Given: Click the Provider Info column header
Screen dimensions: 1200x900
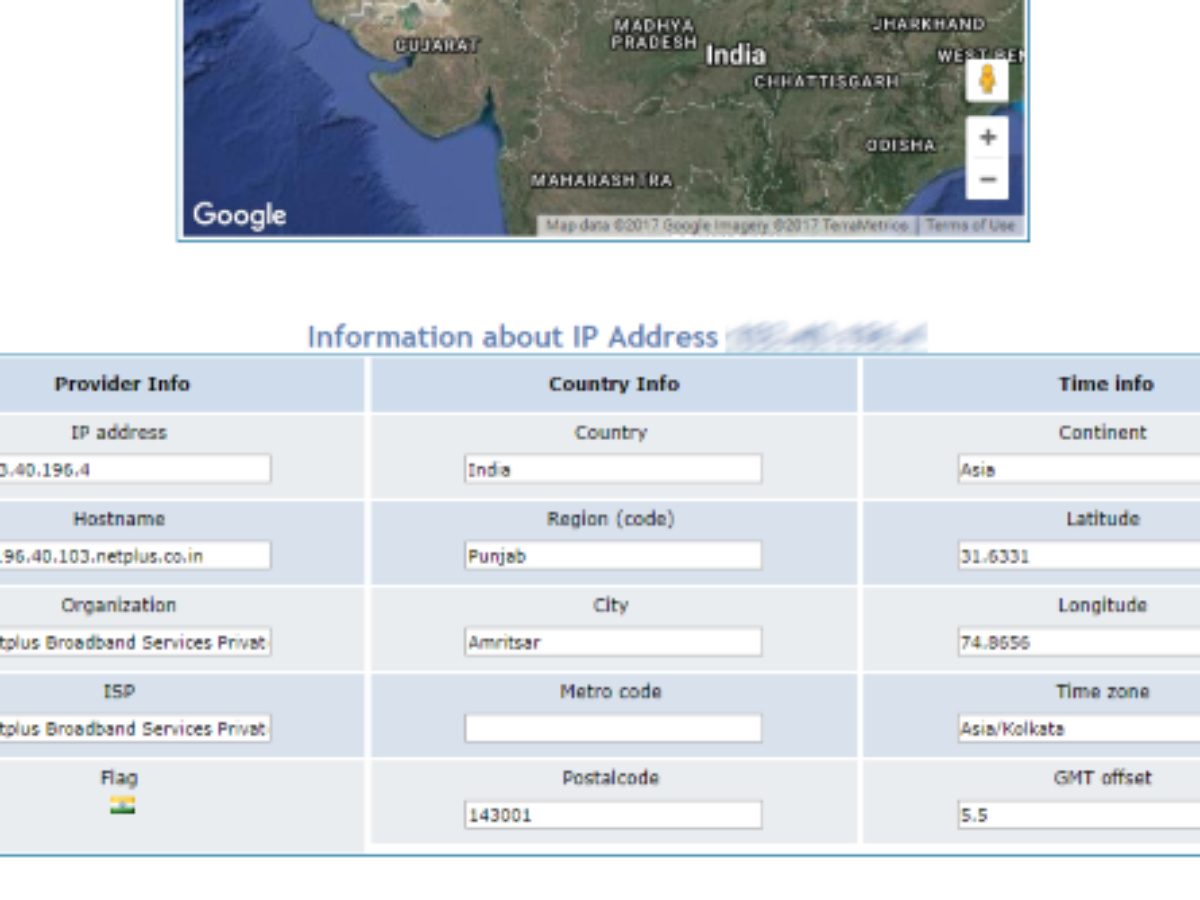Looking at the screenshot, I should (122, 384).
